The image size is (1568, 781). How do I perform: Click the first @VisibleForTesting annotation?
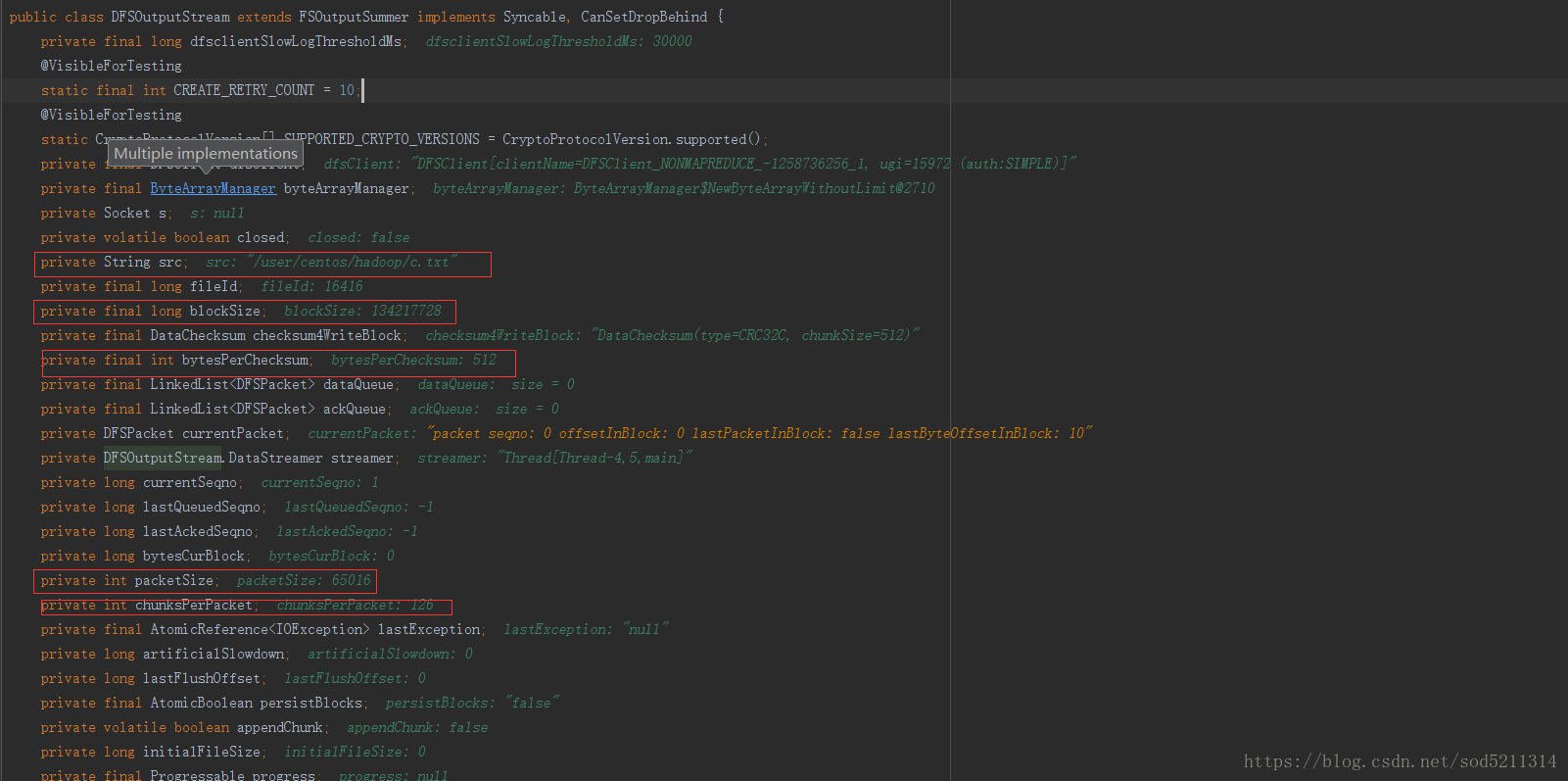coord(111,66)
